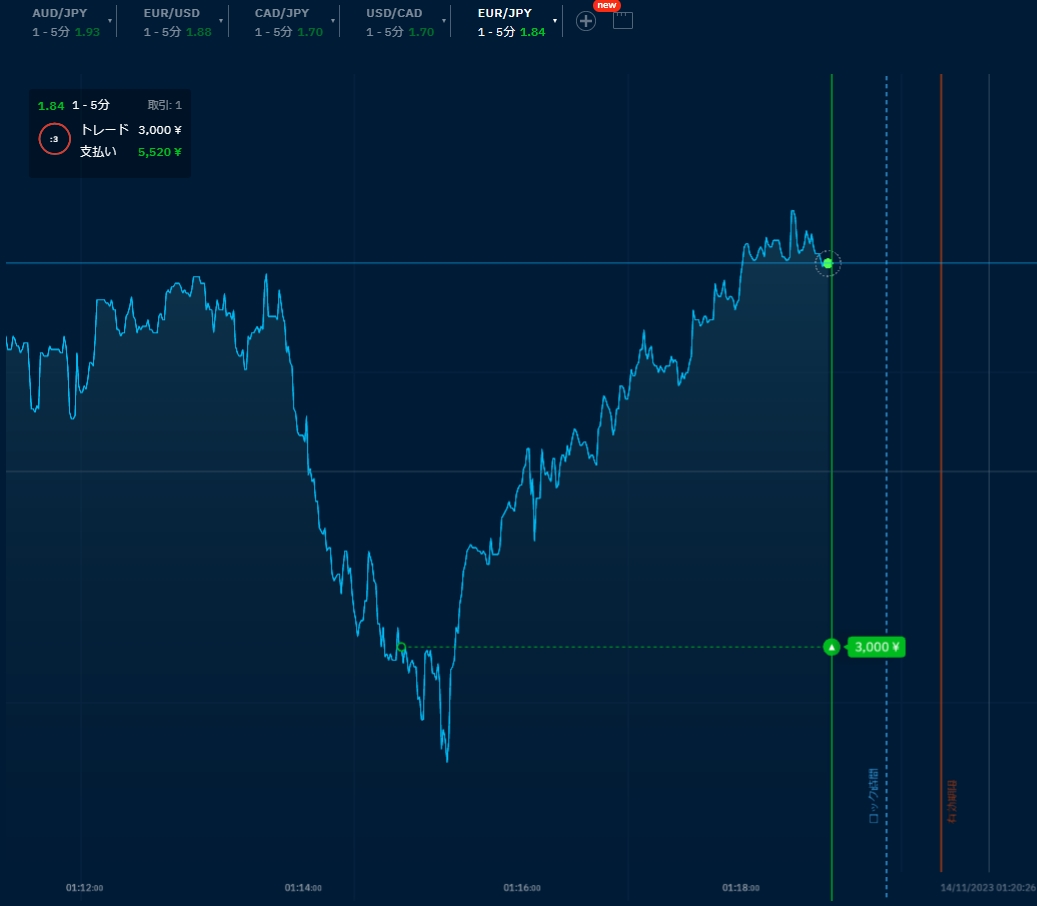Click the red countdown timer circle
This screenshot has width=1037, height=906.
point(54,139)
